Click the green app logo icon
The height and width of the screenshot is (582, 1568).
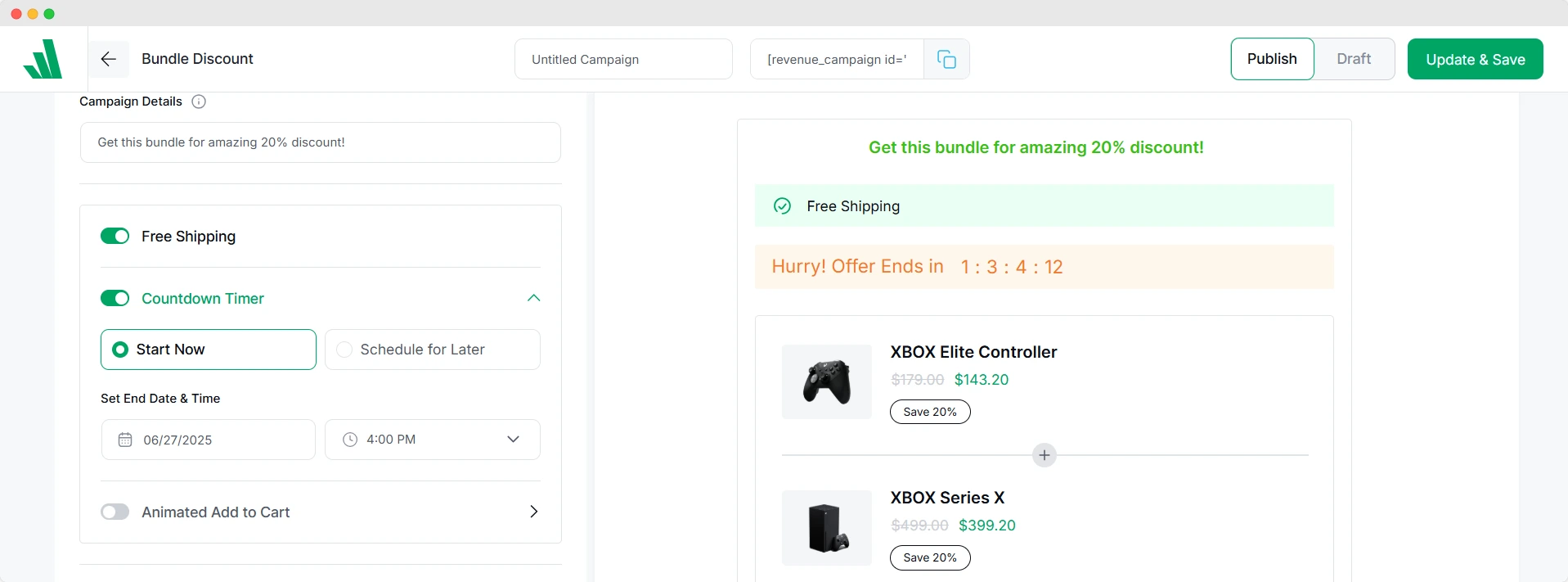point(43,59)
